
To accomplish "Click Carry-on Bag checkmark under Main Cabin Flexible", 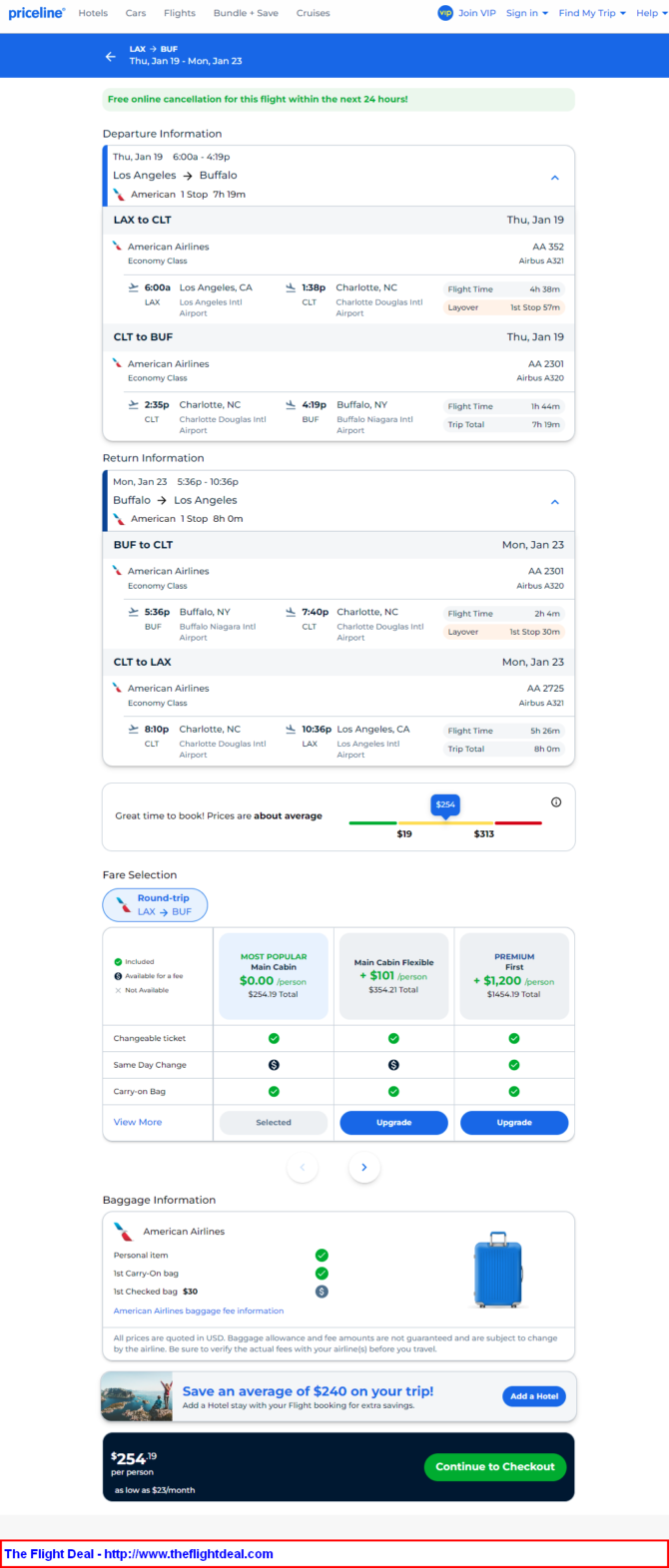I will pos(393,1092).
